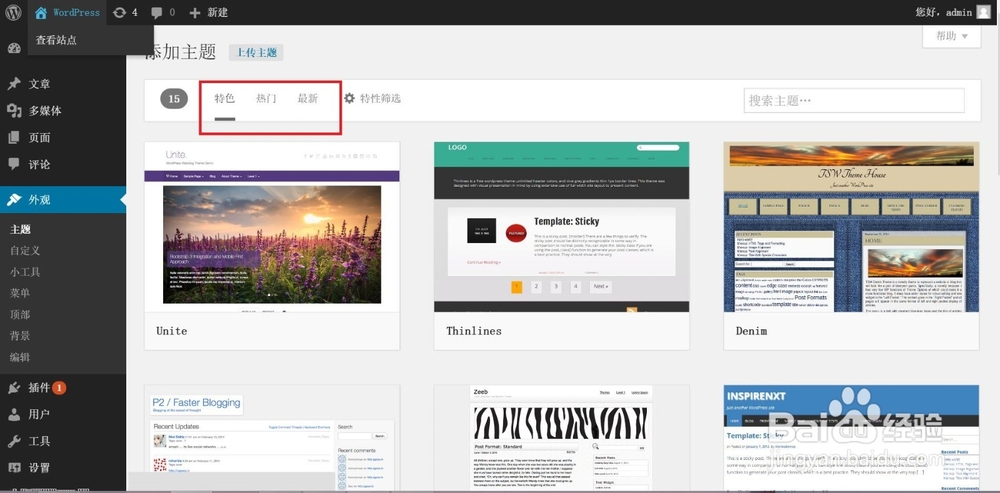Click the plus icon next to 新建

coord(195,12)
